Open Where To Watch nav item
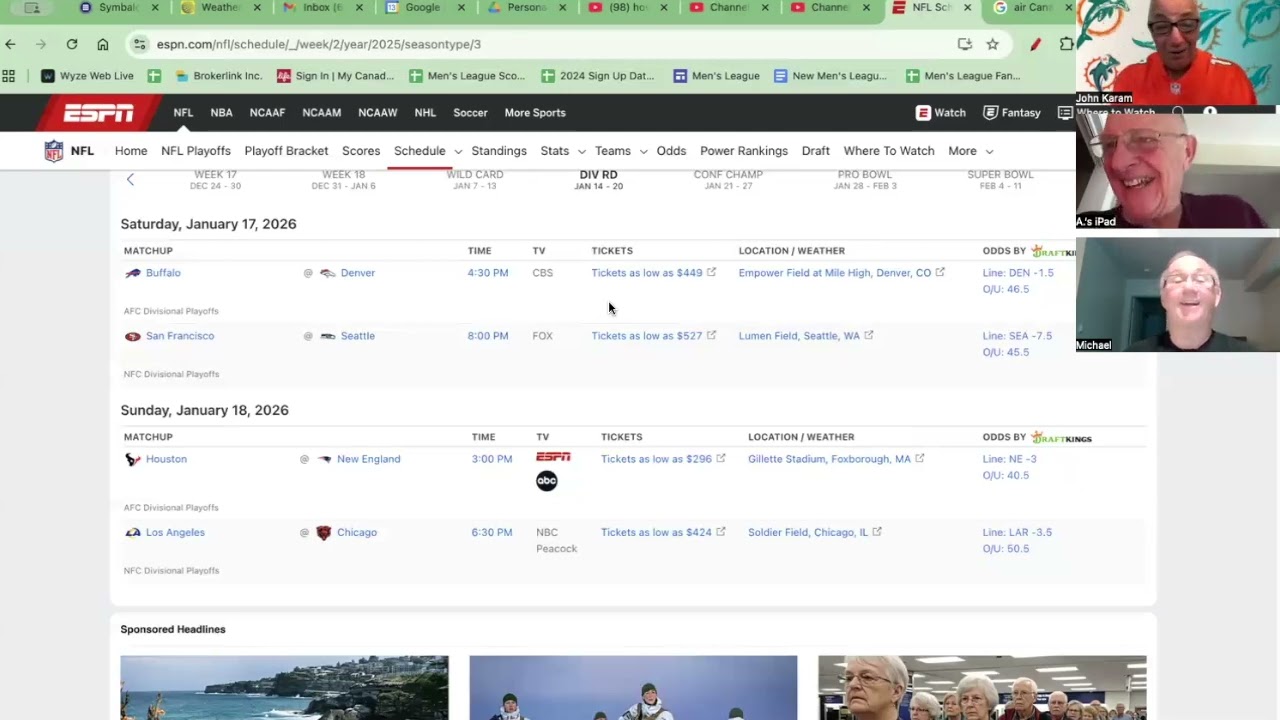This screenshot has height=720, width=1280. click(x=889, y=151)
